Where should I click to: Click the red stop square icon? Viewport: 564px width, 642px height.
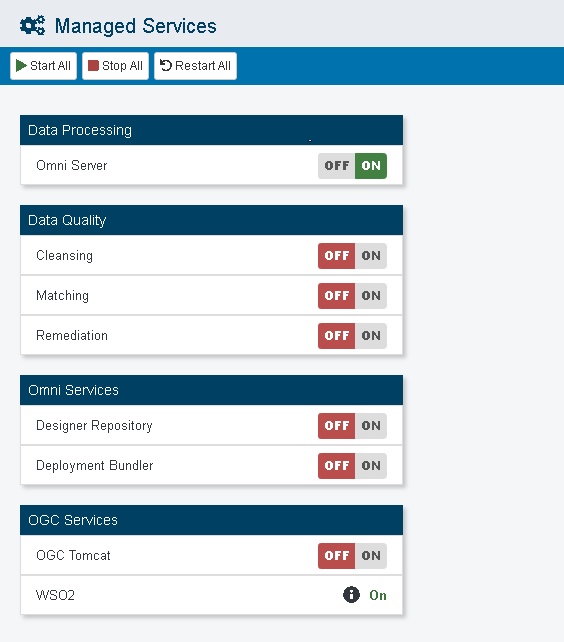coord(93,66)
